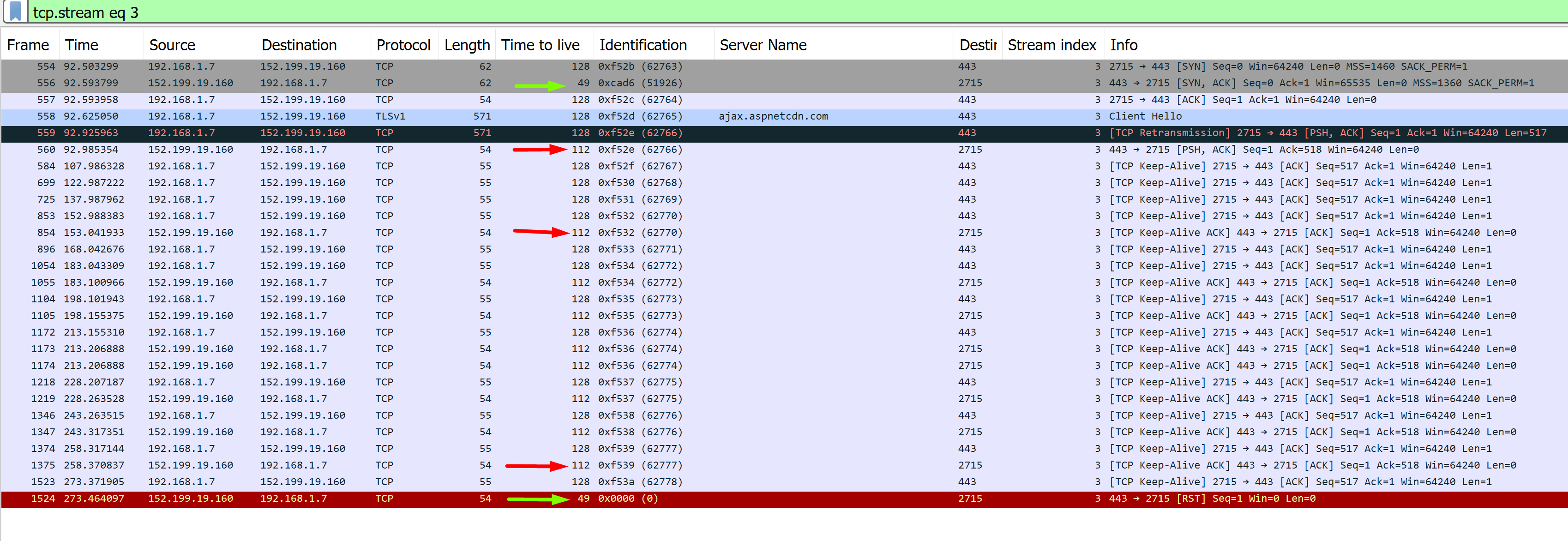Sort packets by the Protocol column
The image size is (1568, 541).
pos(403,44)
